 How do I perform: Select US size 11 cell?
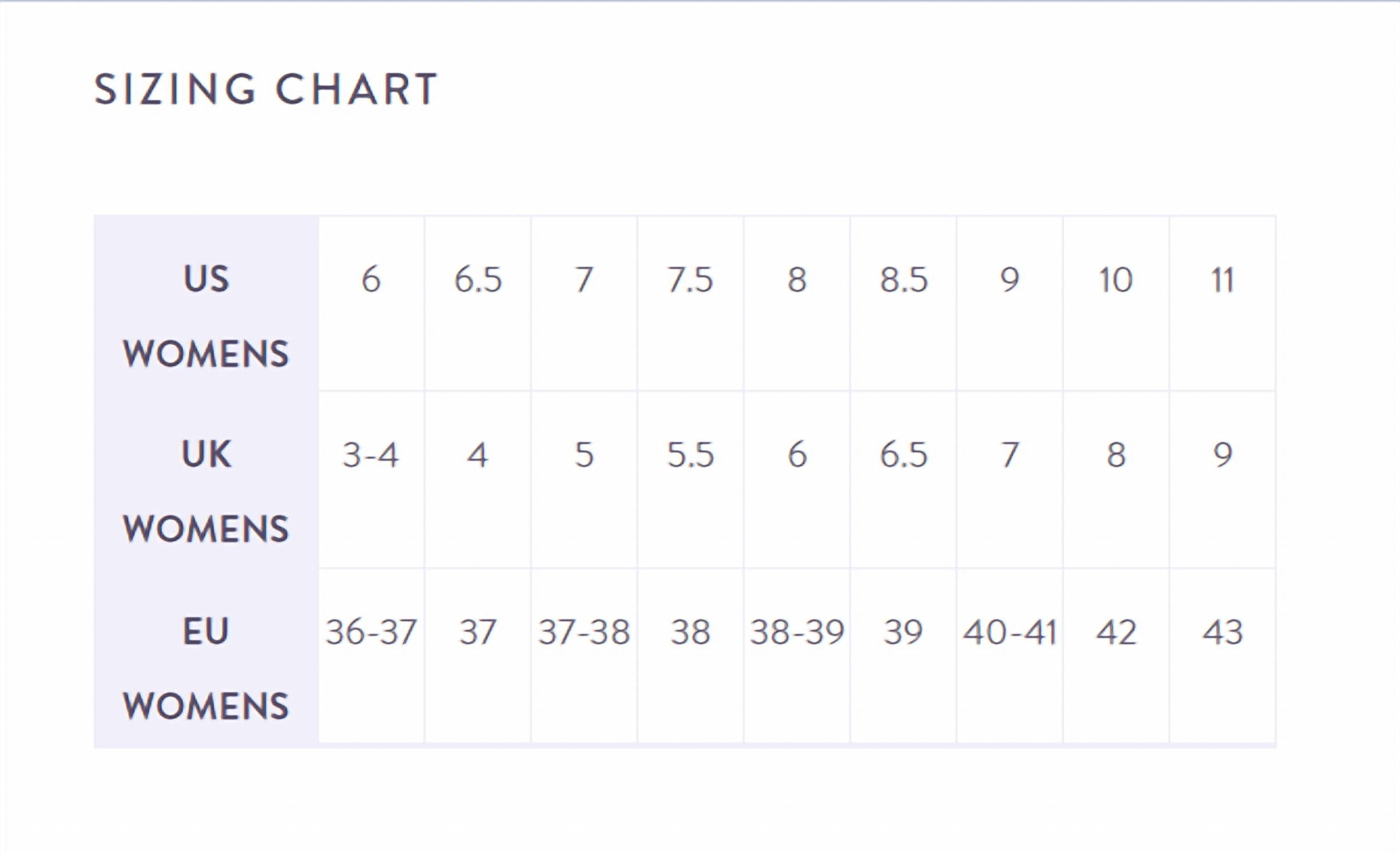tap(1222, 280)
